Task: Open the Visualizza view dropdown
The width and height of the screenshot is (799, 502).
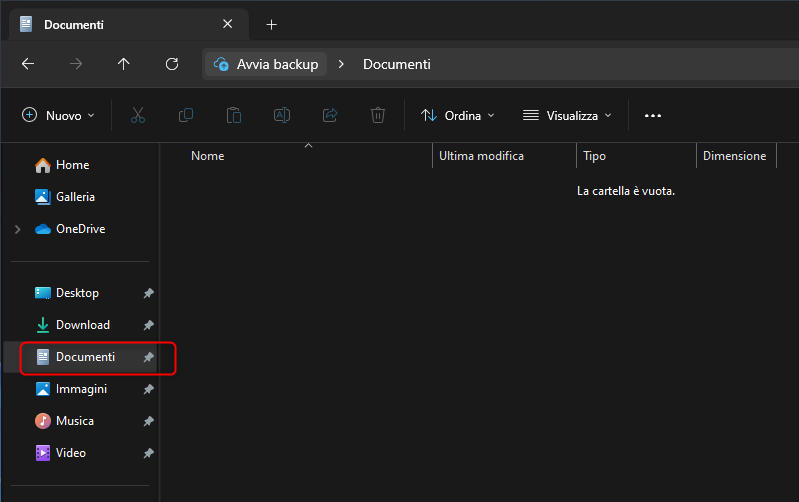Action: tap(567, 116)
